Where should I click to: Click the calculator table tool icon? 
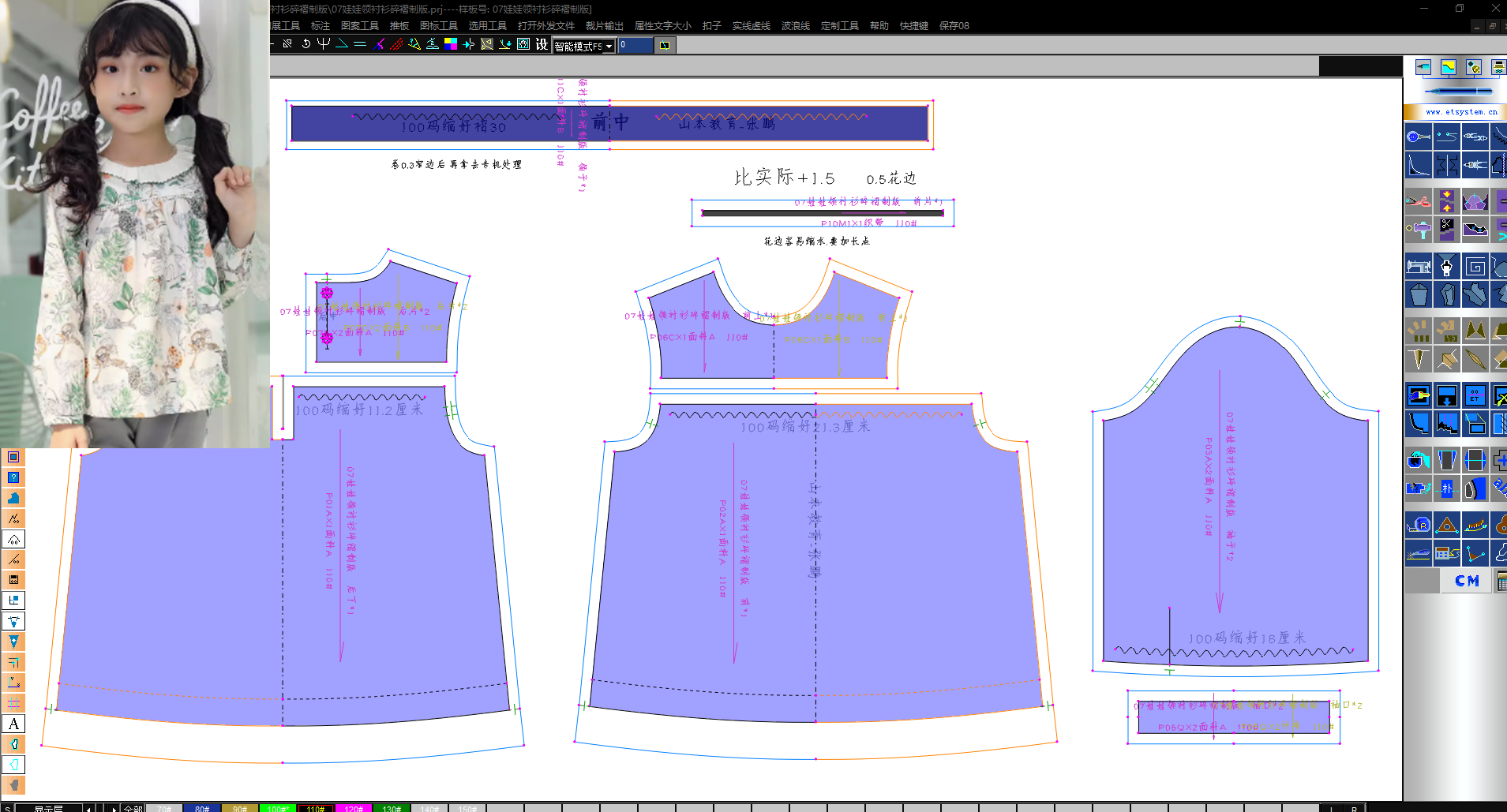click(1446, 552)
